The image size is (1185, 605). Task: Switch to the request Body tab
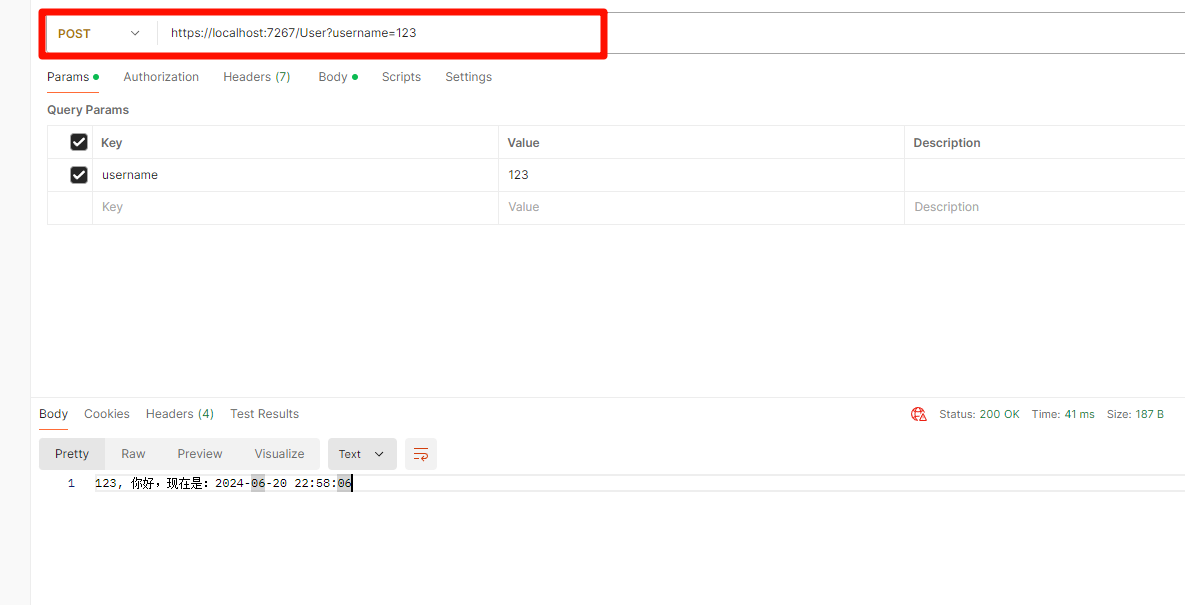(338, 77)
